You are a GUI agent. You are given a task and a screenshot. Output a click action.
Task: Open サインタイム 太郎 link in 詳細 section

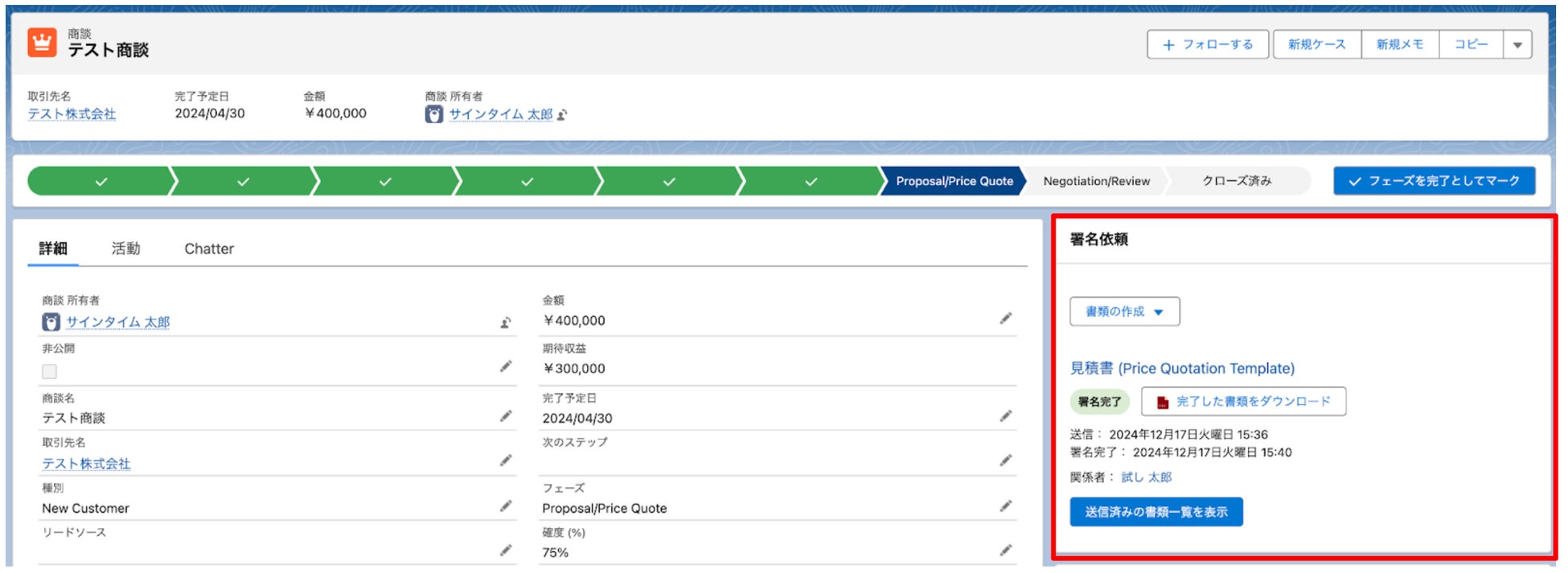[x=118, y=322]
